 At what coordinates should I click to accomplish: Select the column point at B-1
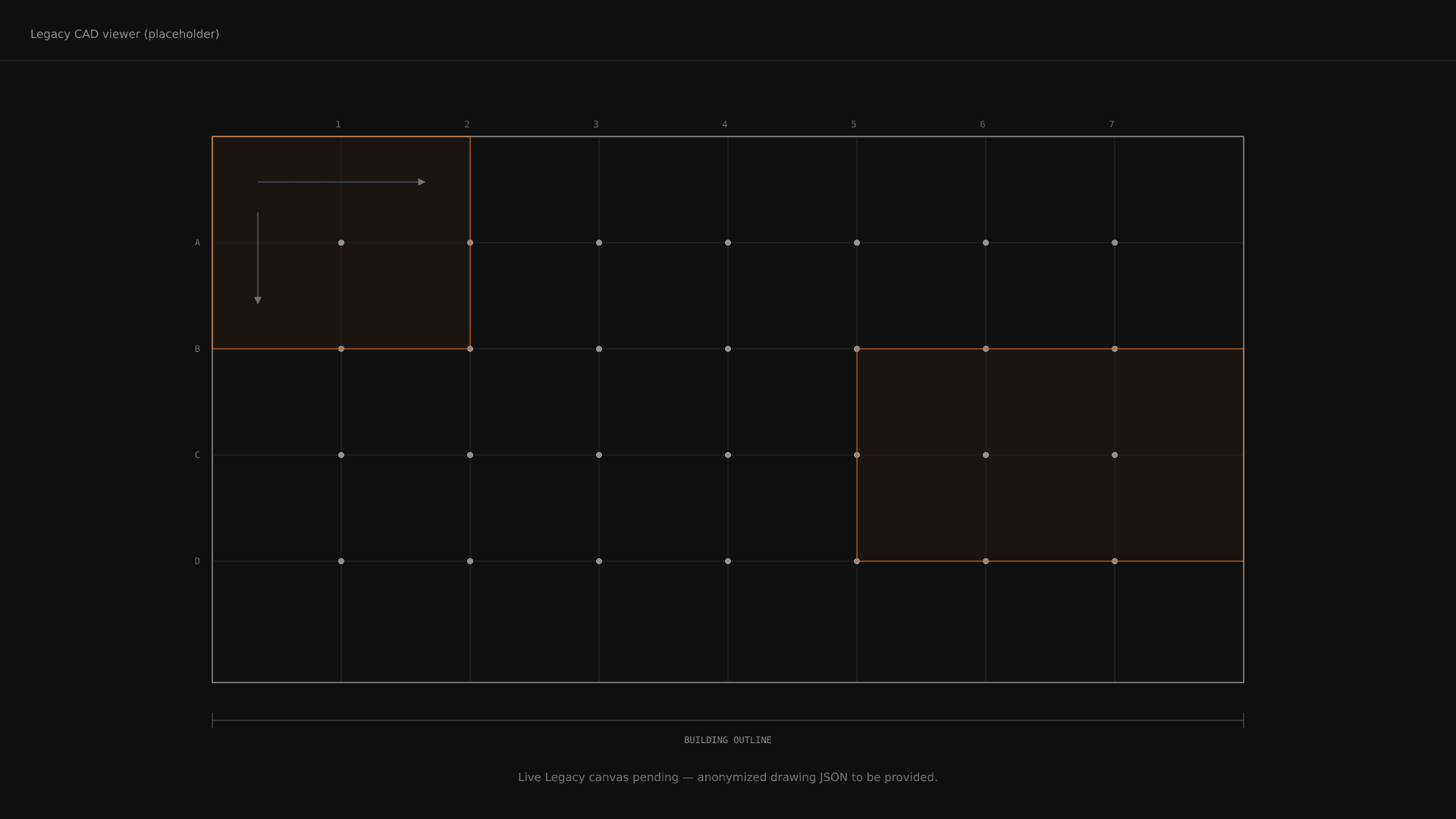pyautogui.click(x=341, y=349)
